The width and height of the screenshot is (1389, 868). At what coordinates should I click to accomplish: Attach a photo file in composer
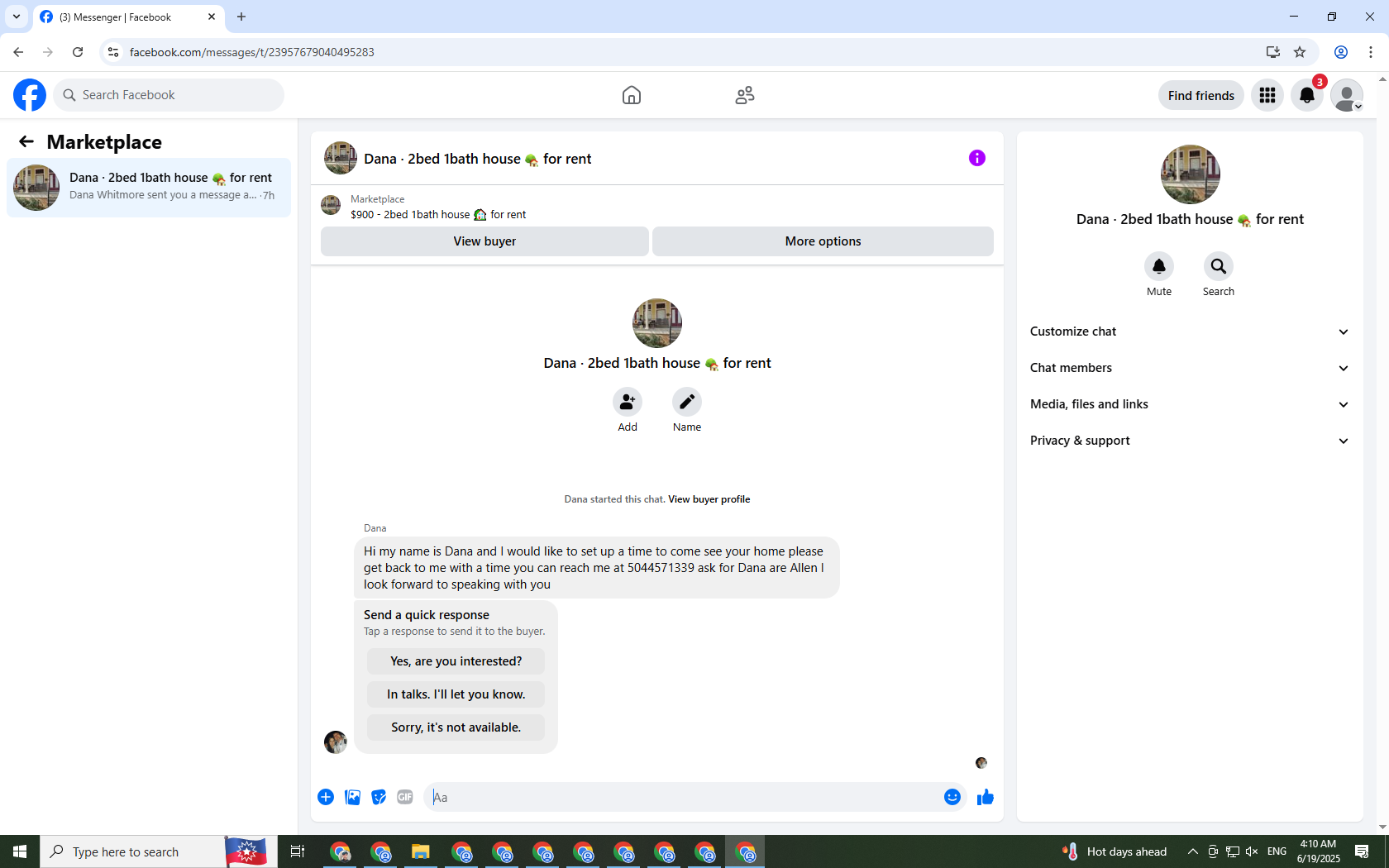[x=352, y=797]
